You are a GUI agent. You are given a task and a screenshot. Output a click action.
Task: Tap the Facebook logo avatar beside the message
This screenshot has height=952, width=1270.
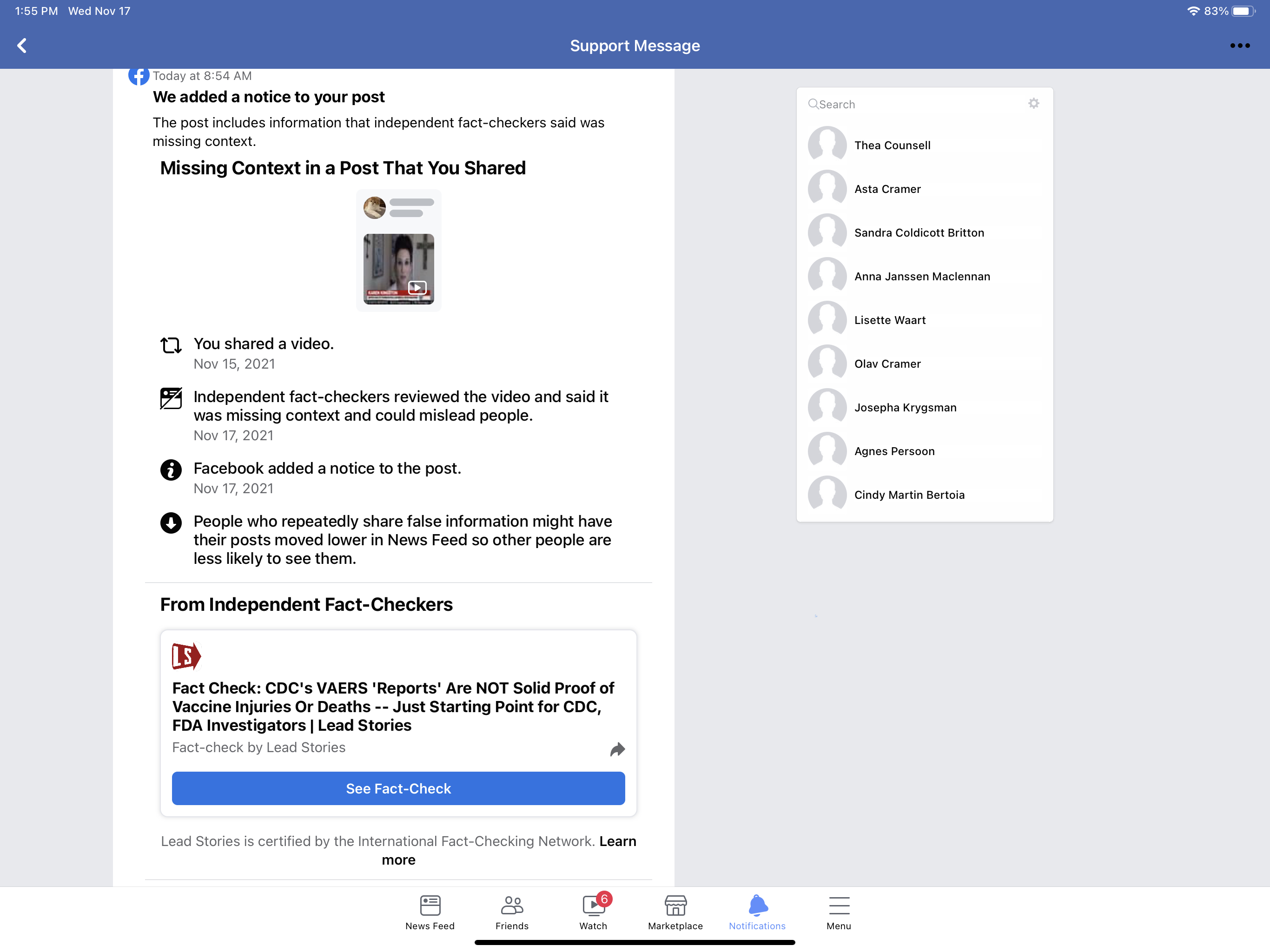[x=139, y=76]
